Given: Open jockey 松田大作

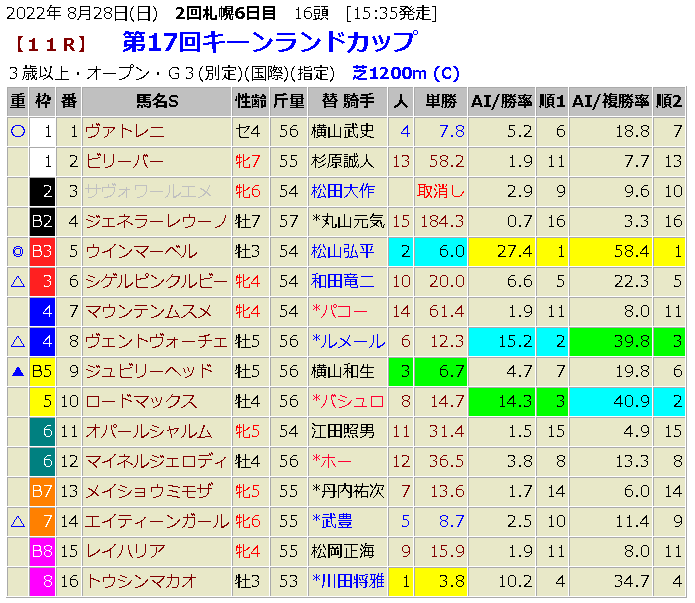Looking at the screenshot, I should [343, 192].
